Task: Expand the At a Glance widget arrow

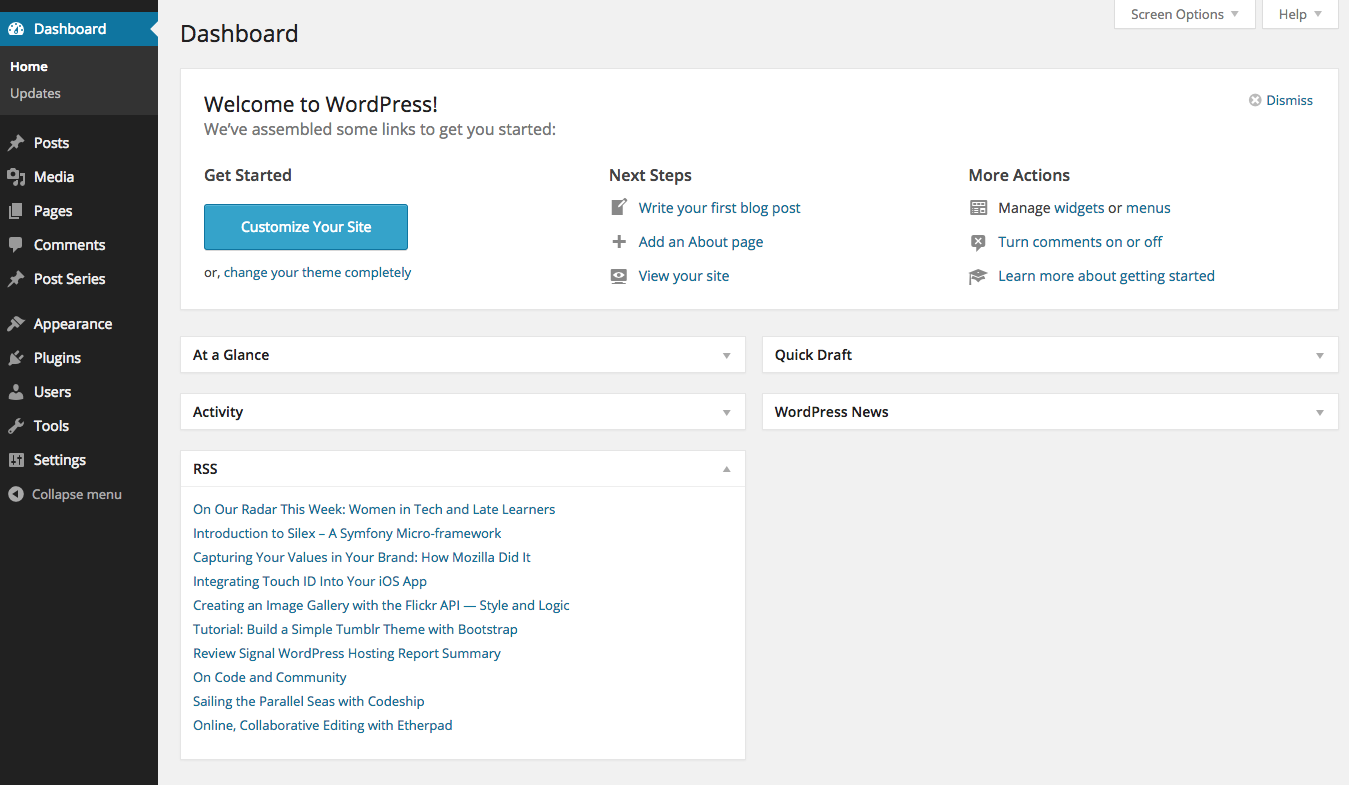Action: (x=727, y=355)
